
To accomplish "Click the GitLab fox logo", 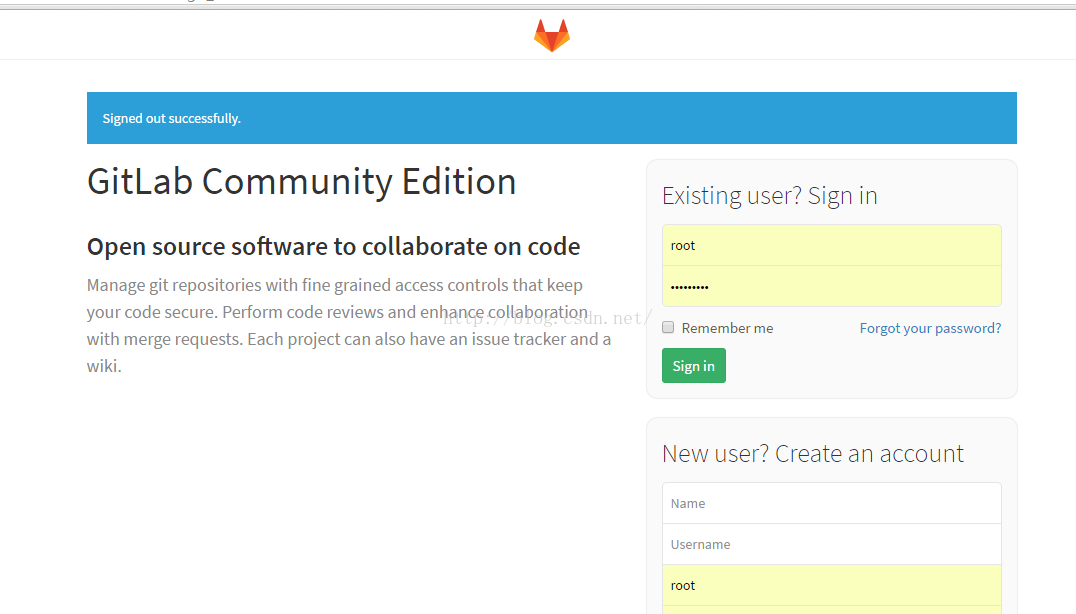I will point(552,36).
